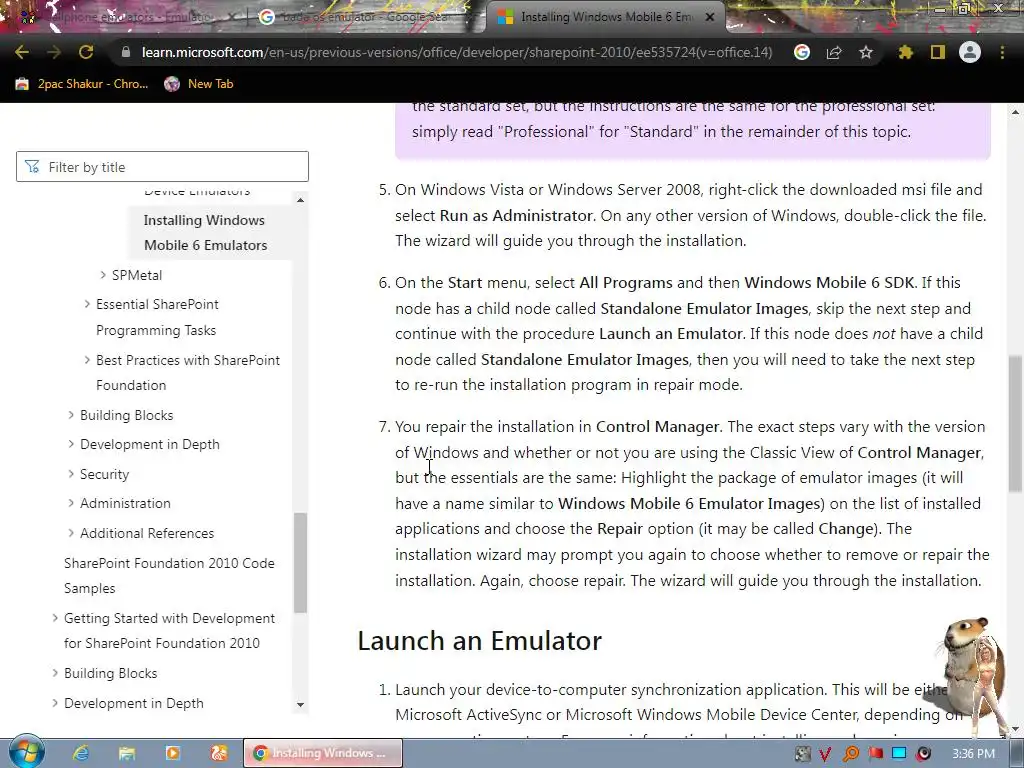Screen dimensions: 1024x768
Task: Switch to Google Search tab
Action: pos(364,17)
